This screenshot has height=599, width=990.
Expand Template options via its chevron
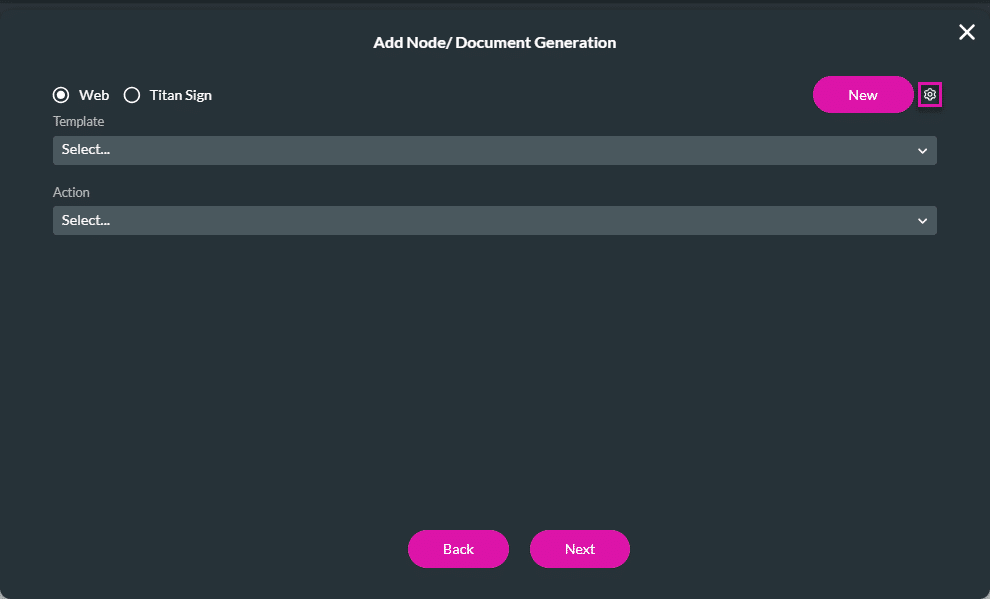coord(922,150)
